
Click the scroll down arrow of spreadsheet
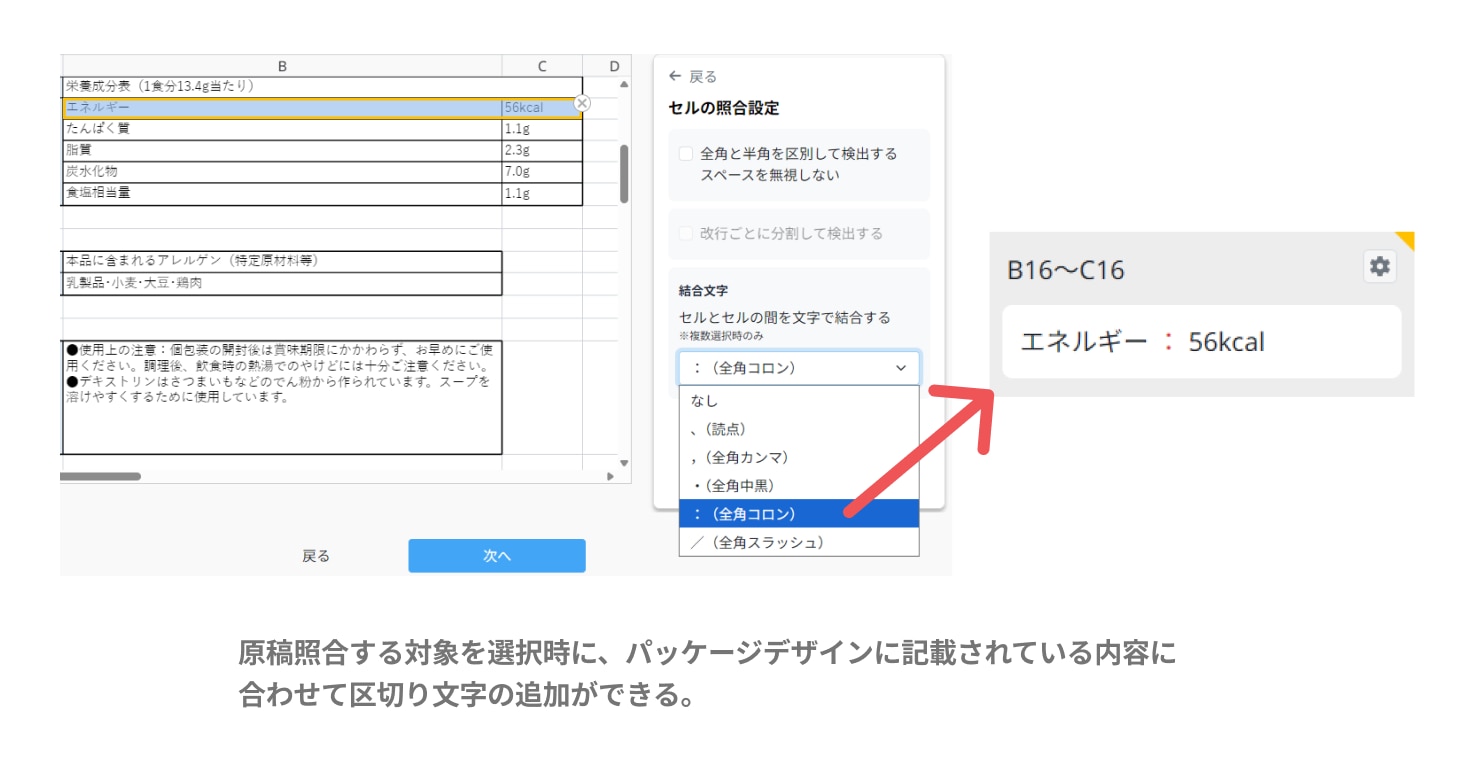tap(625, 463)
